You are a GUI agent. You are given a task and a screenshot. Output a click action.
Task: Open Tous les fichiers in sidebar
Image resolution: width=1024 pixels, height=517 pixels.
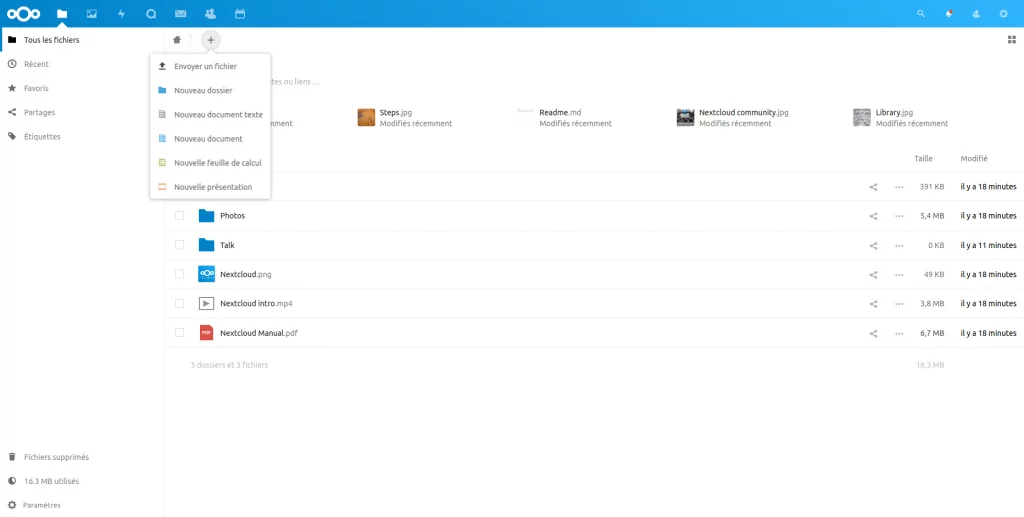[x=82, y=40]
